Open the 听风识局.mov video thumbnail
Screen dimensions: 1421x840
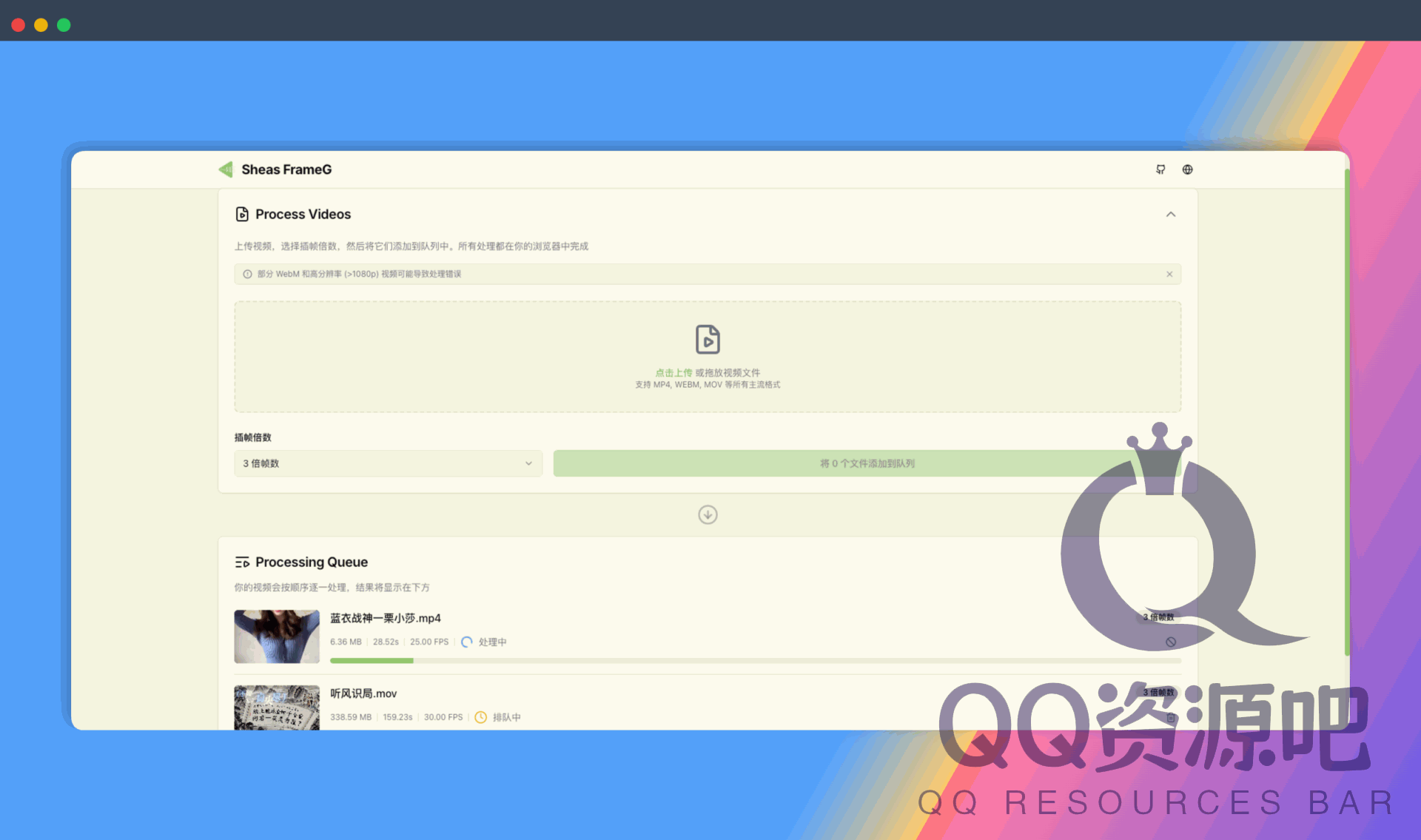[x=277, y=708]
